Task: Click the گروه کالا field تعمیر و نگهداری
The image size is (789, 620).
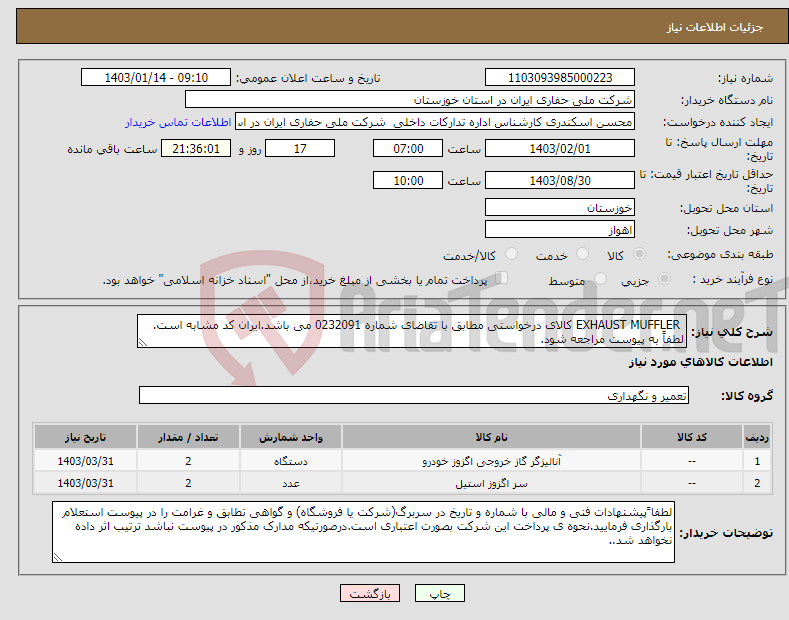Action: (x=414, y=396)
